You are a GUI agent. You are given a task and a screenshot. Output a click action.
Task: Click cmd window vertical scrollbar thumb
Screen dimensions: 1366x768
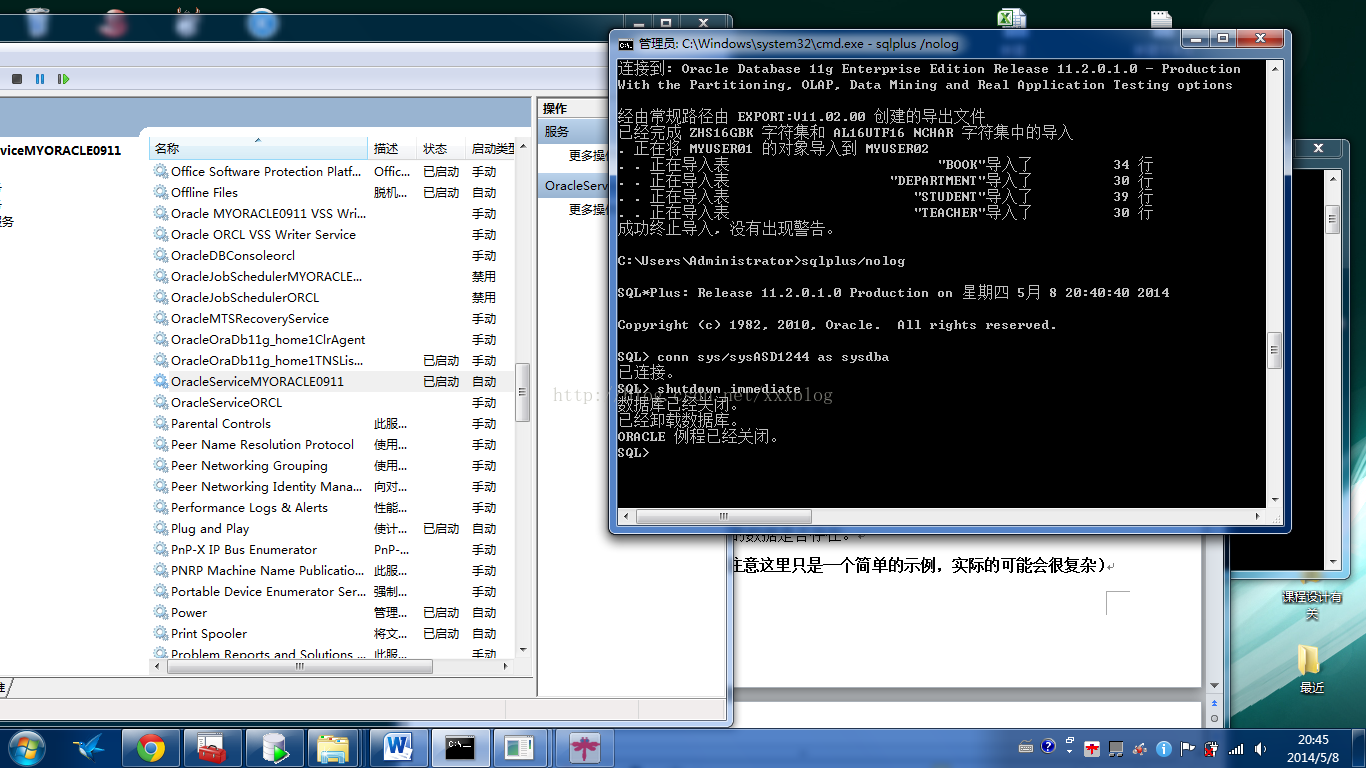(x=1274, y=350)
